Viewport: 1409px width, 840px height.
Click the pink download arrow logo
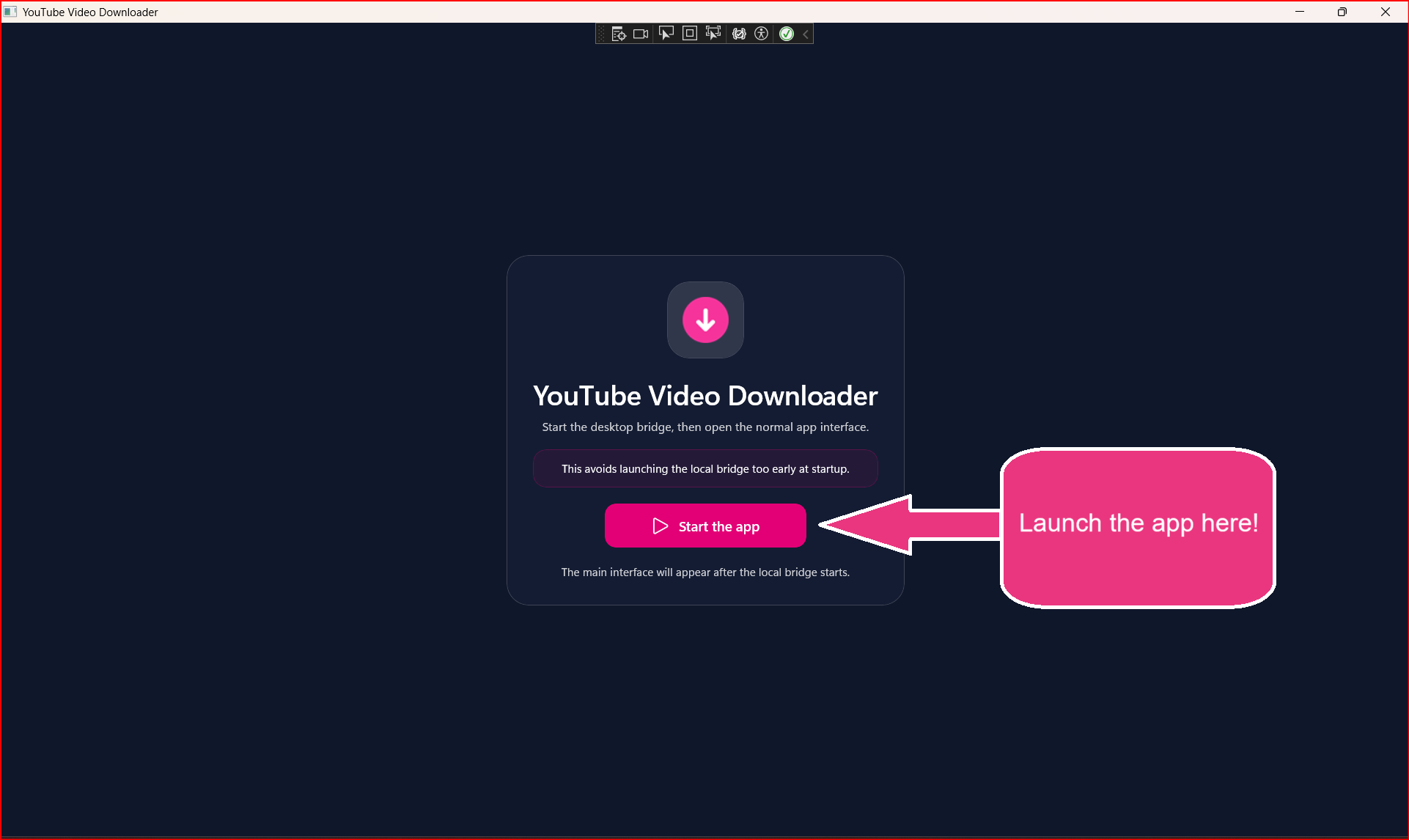705,320
